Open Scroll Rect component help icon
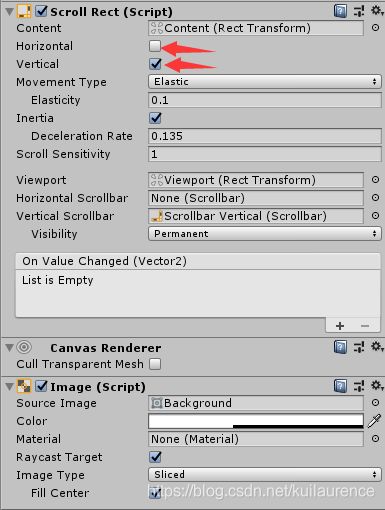The height and width of the screenshot is (510, 385). click(340, 11)
